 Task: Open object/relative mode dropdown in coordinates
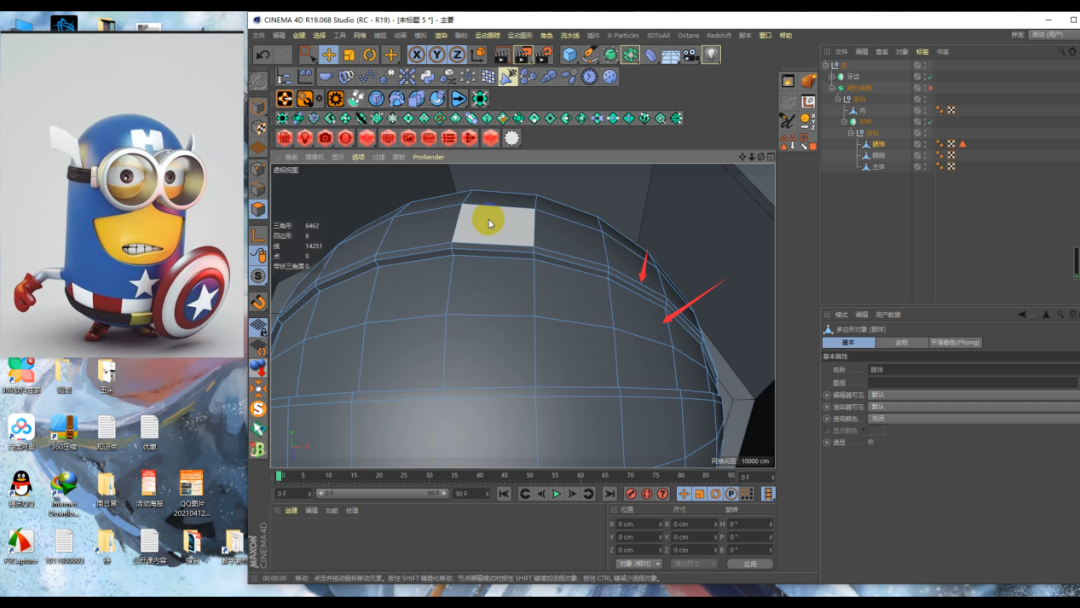(639, 564)
